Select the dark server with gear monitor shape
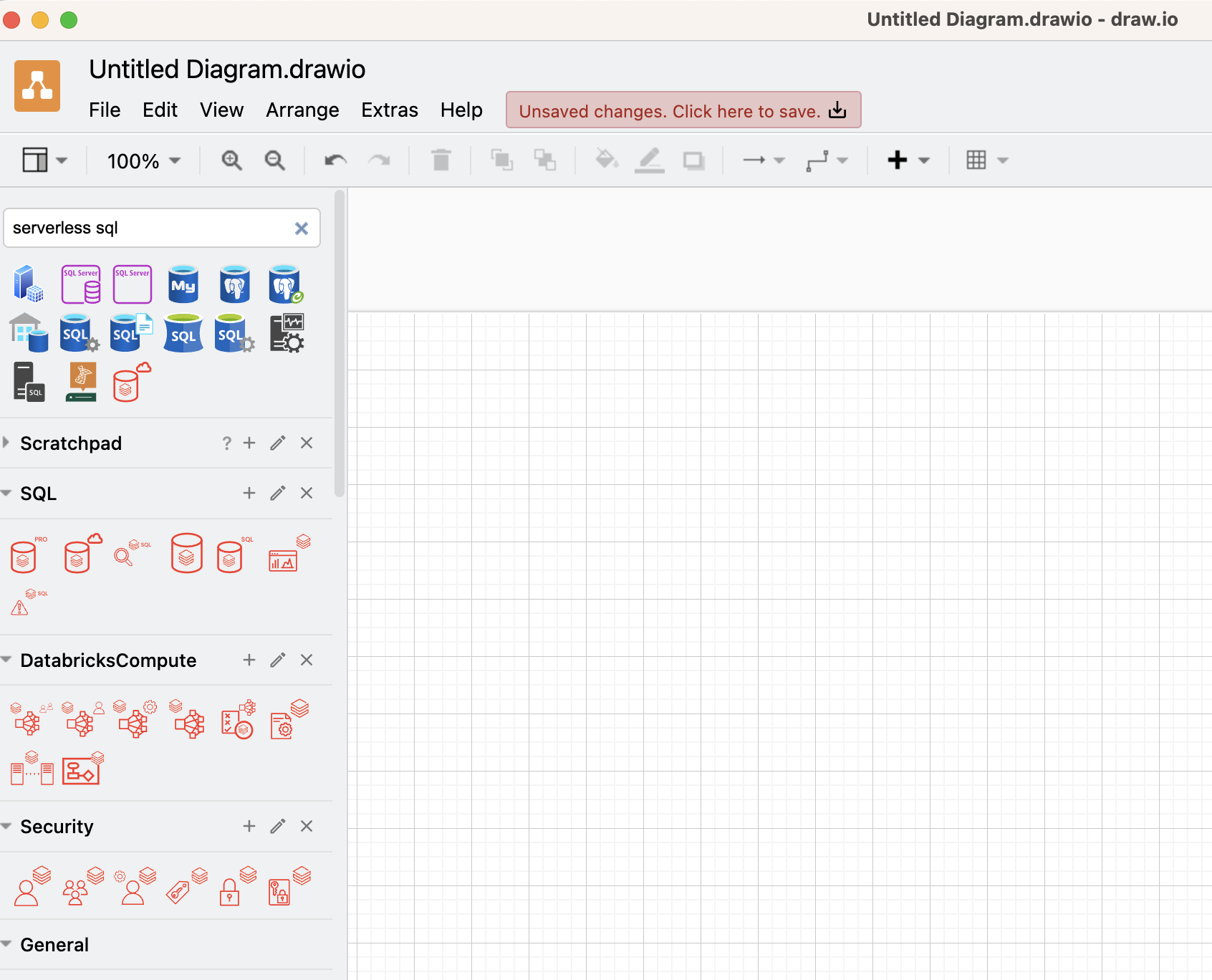The width and height of the screenshot is (1212, 980). pyautogui.click(x=287, y=332)
